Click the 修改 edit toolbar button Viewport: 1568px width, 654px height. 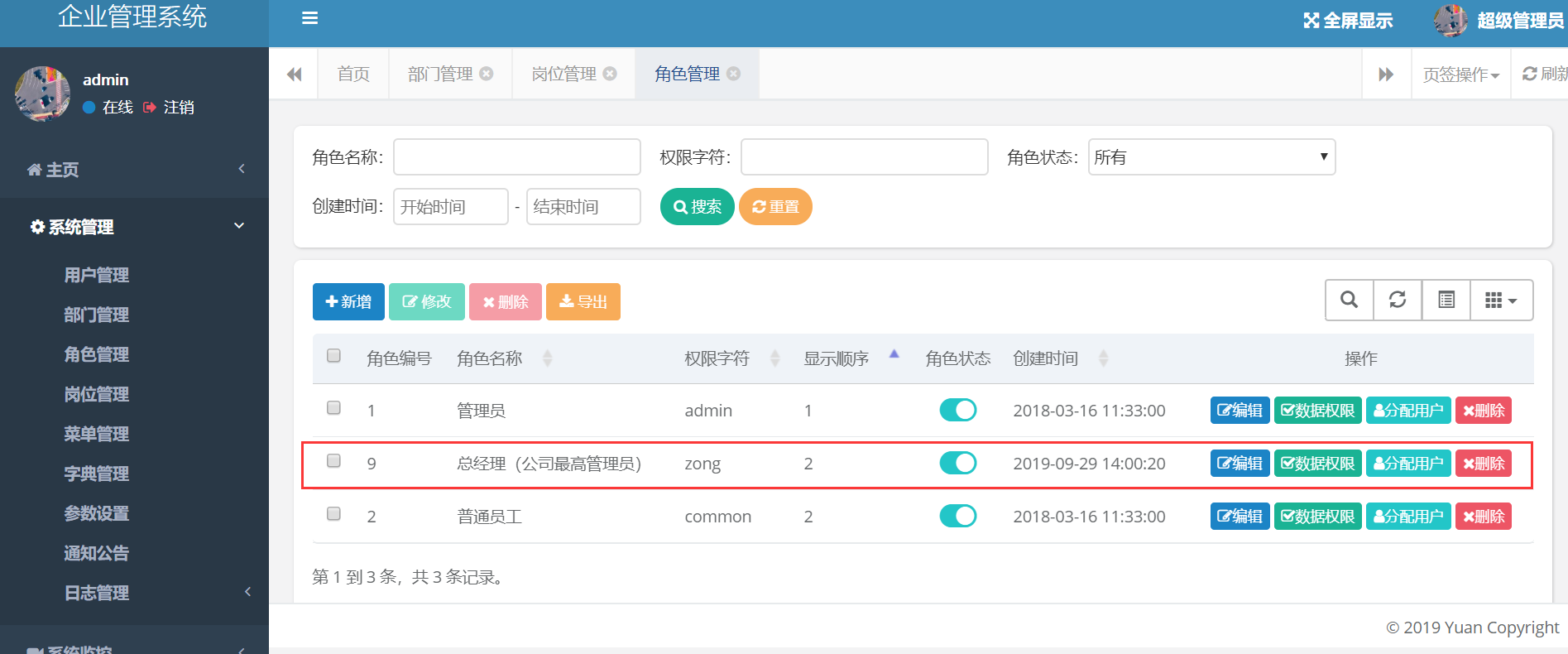pos(427,301)
